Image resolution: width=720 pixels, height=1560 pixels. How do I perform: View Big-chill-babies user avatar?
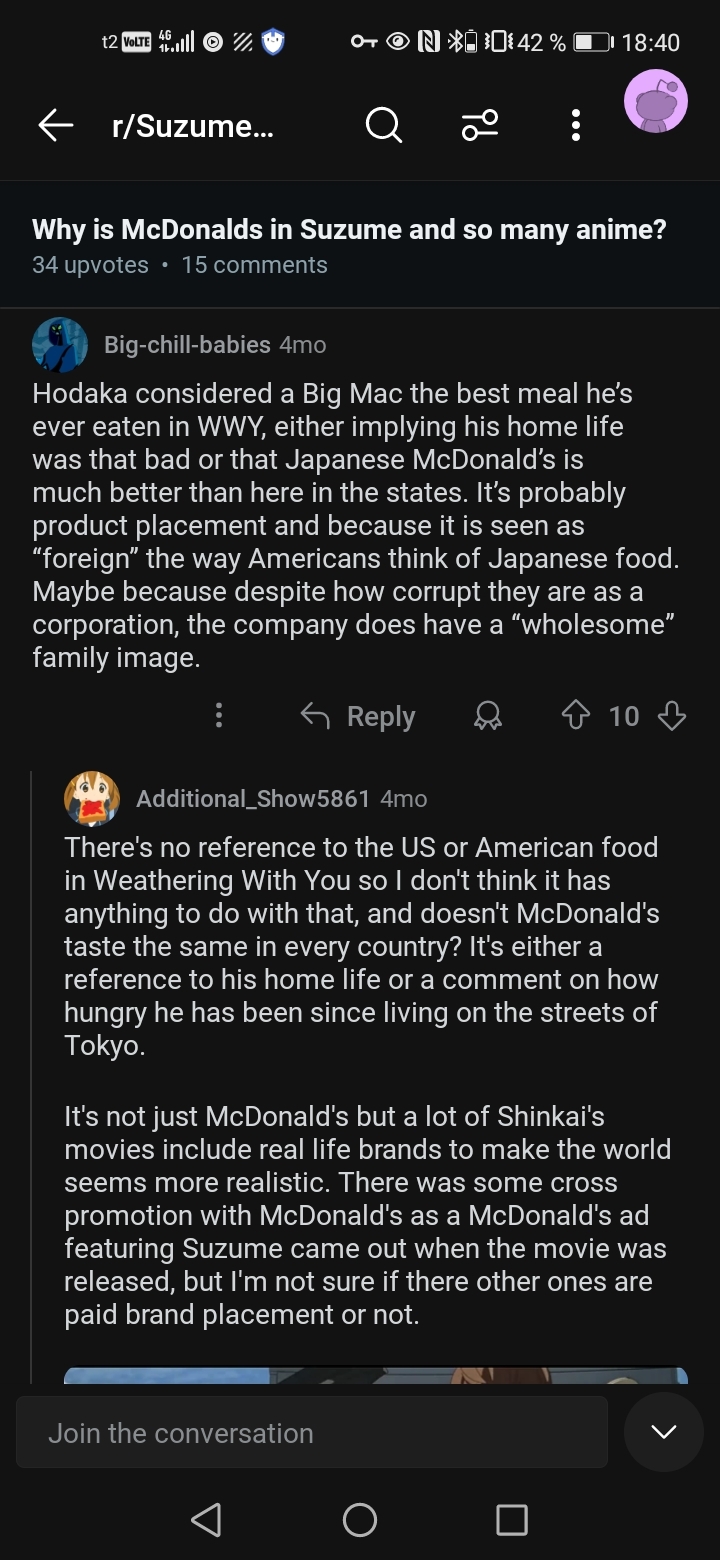[x=60, y=345]
